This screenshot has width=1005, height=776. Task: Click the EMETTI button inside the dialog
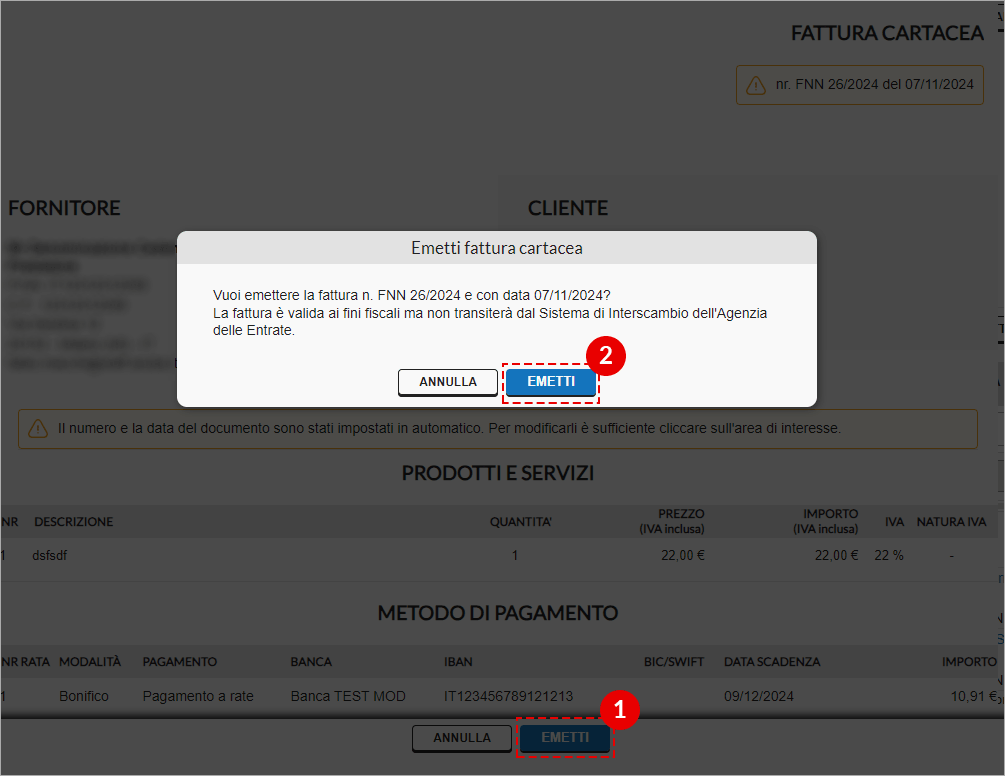pyautogui.click(x=550, y=382)
